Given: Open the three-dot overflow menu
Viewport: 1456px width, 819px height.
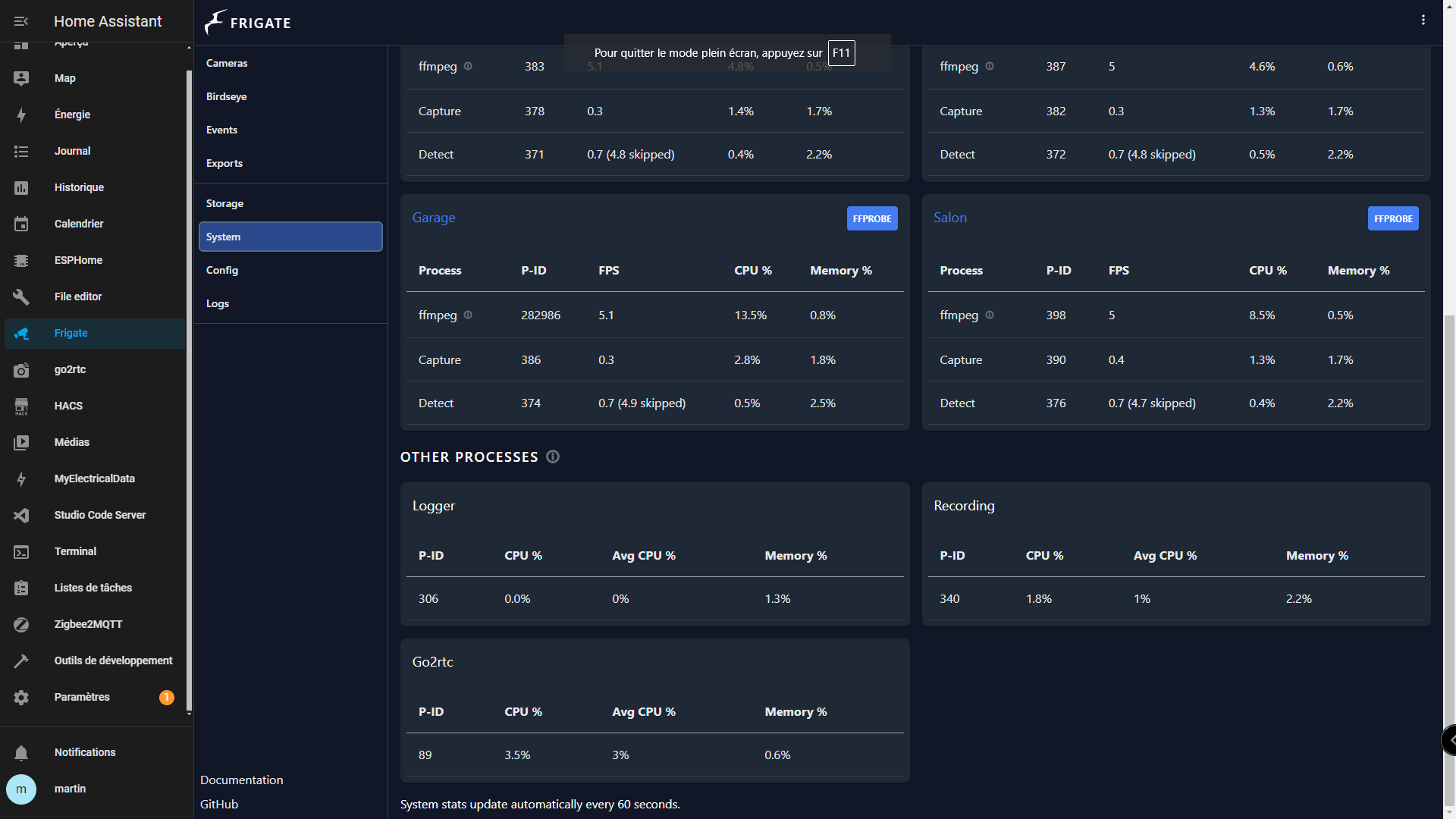Looking at the screenshot, I should point(1423,20).
